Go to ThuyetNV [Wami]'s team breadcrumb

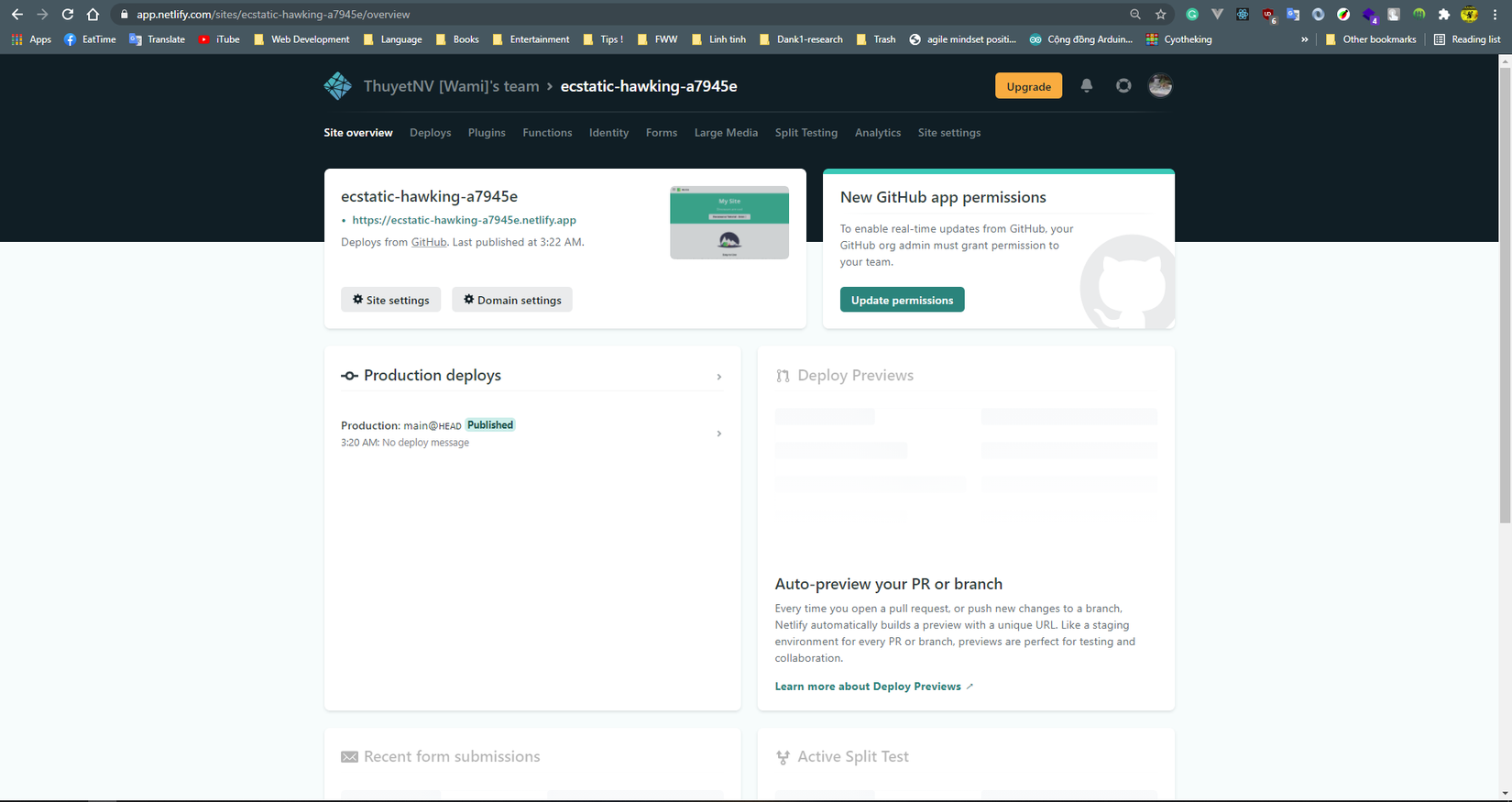click(x=451, y=86)
